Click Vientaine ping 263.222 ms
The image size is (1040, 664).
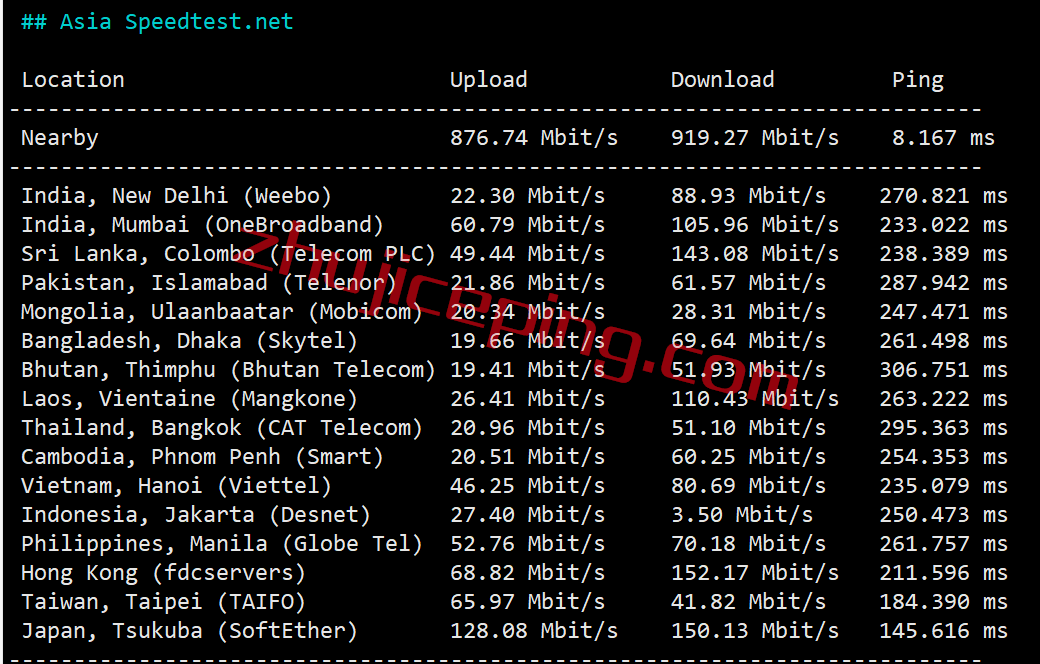(x=943, y=399)
